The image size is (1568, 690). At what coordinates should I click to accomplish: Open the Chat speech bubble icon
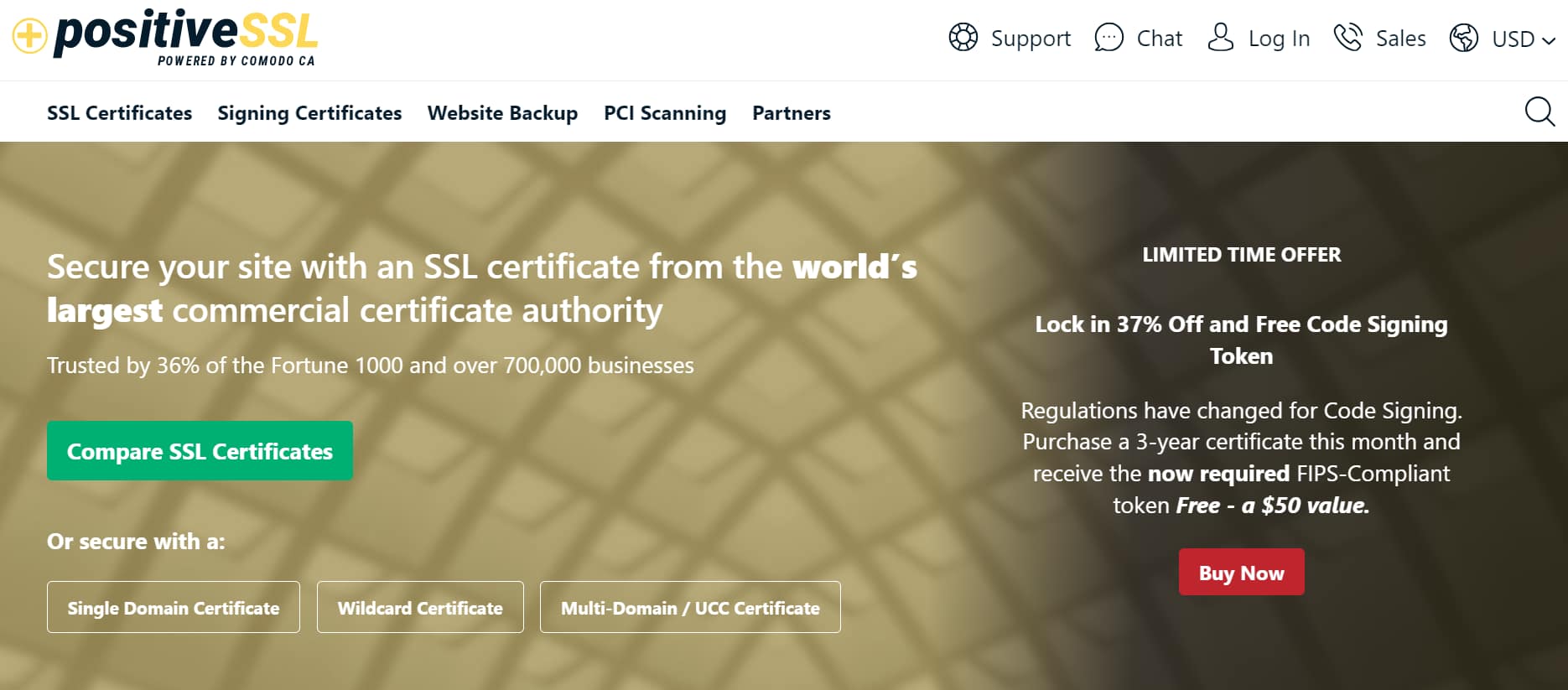coord(1108,37)
